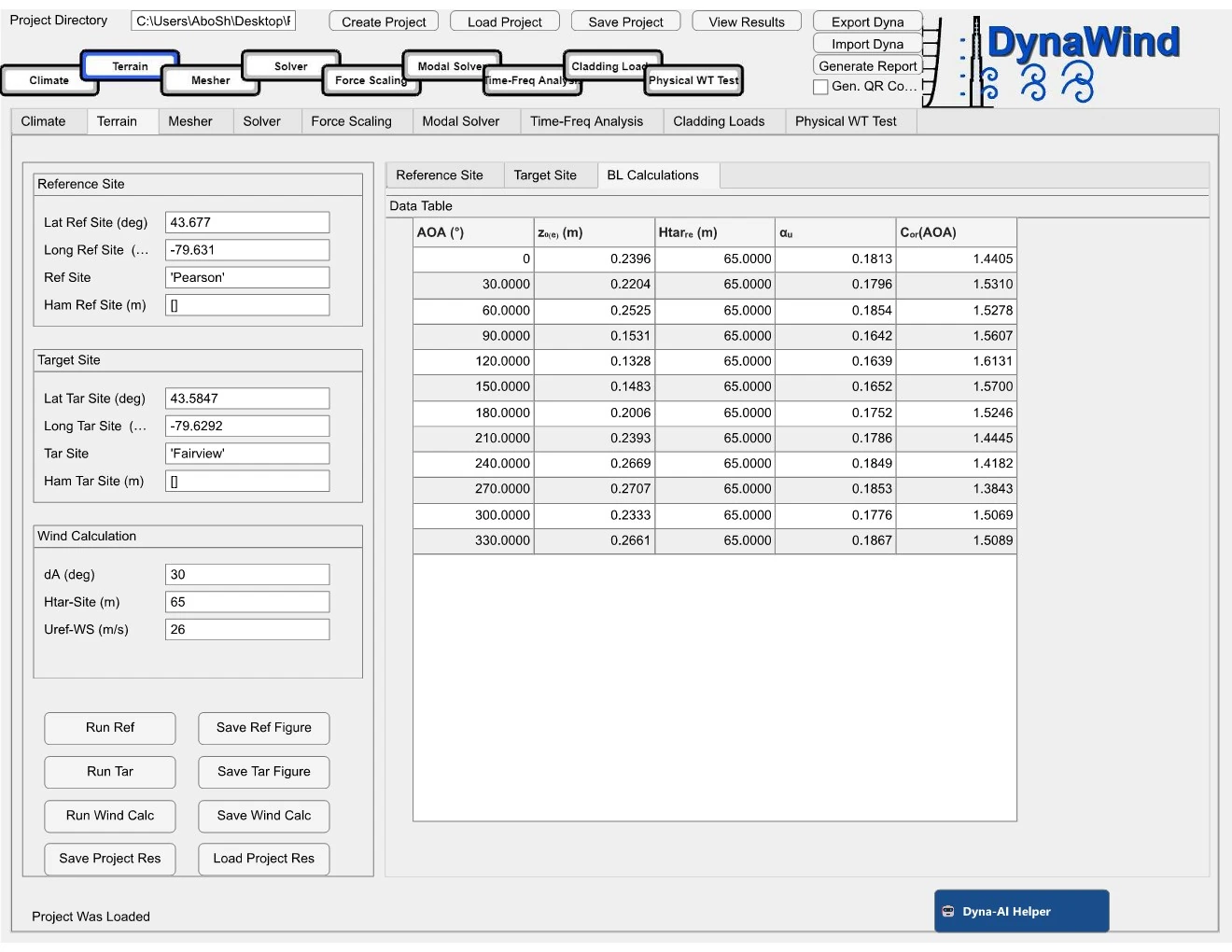The width and height of the screenshot is (1232, 952).
Task: Click the Dyna-AI Helper chat icon
Action: click(948, 911)
